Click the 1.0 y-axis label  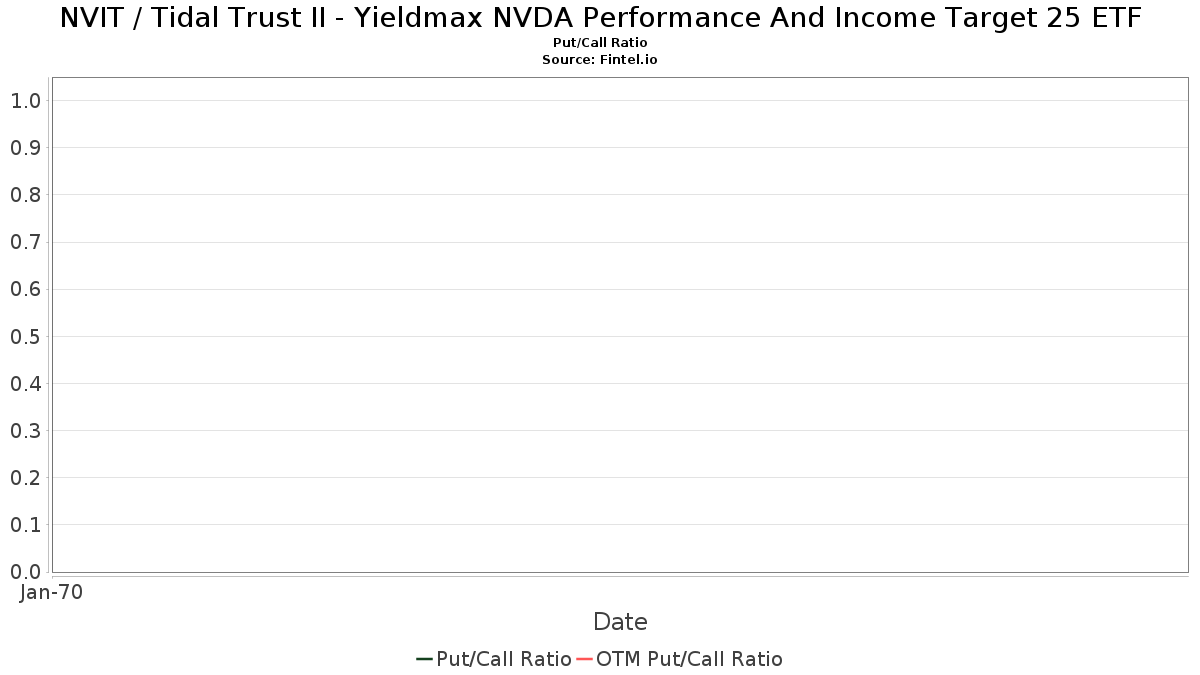pos(25,101)
